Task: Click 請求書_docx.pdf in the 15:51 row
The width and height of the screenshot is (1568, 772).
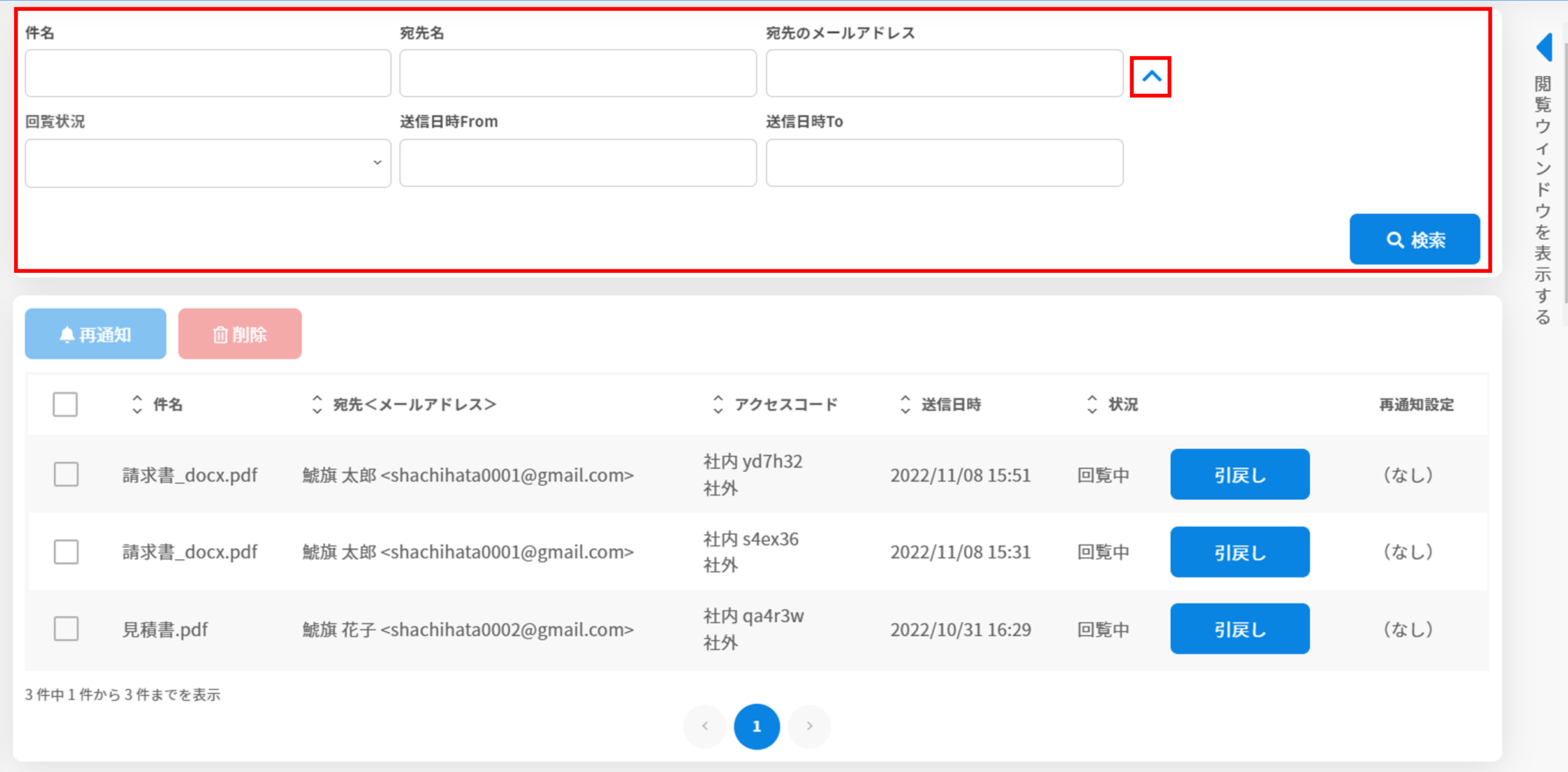Action: [190, 475]
